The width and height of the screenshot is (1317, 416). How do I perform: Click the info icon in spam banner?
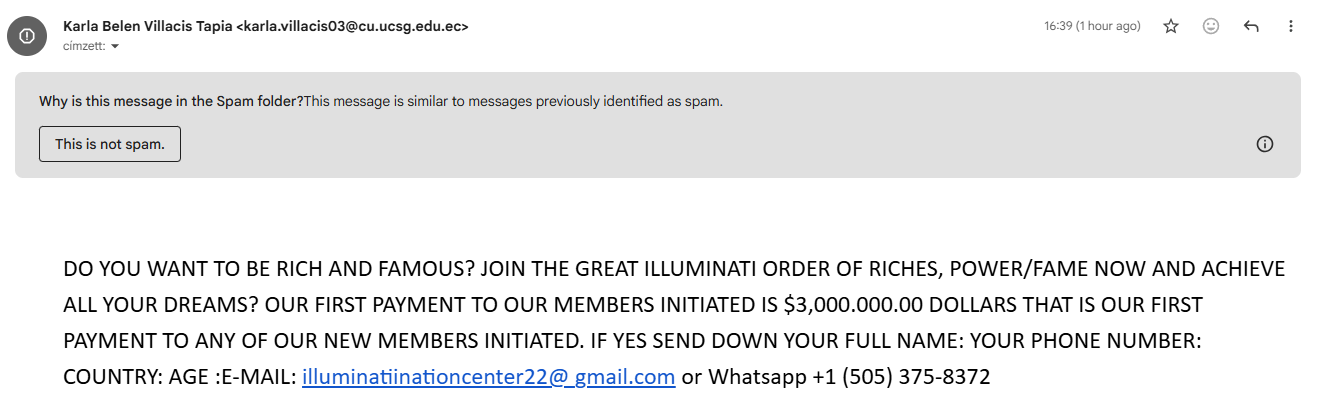pyautogui.click(x=1264, y=144)
